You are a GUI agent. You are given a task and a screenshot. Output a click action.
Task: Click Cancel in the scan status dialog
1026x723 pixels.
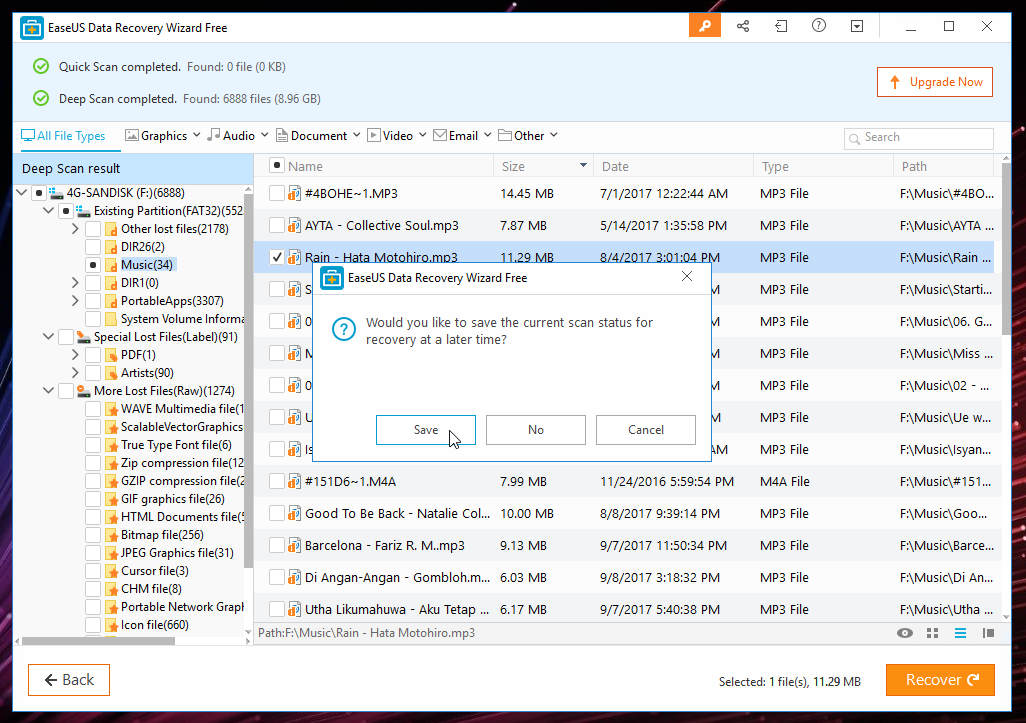tap(646, 430)
